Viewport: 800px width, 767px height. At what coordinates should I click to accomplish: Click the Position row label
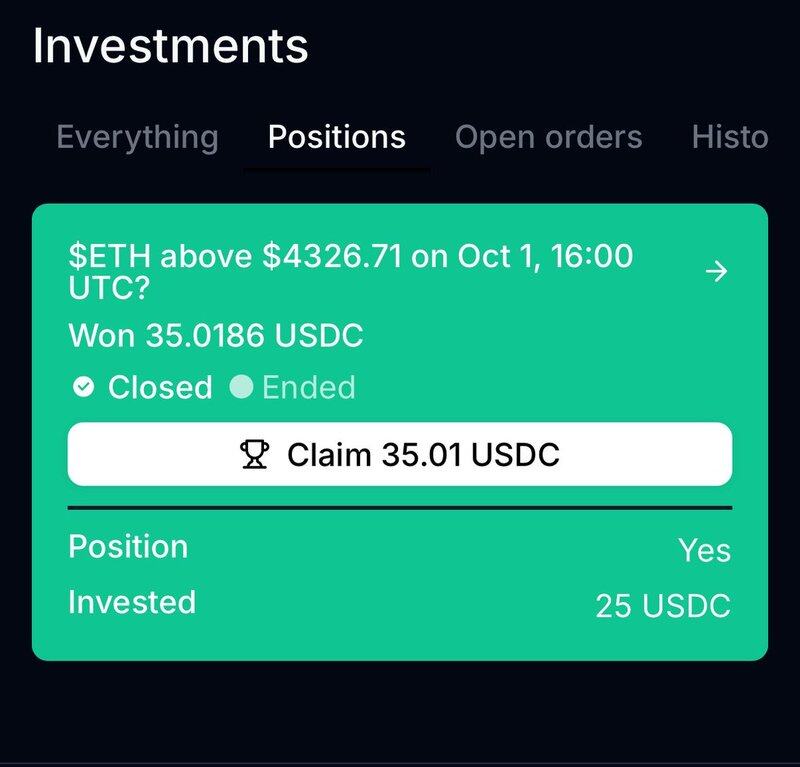coord(128,547)
